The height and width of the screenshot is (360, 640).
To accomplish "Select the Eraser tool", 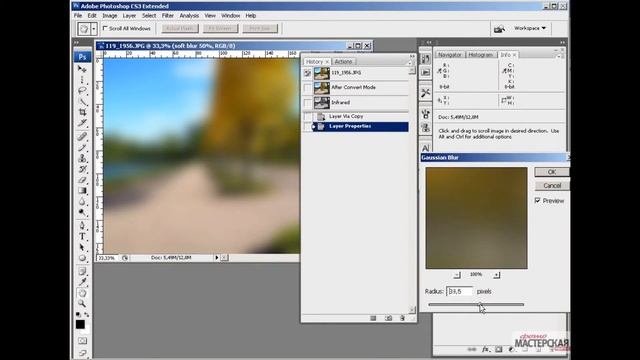I will [x=82, y=180].
